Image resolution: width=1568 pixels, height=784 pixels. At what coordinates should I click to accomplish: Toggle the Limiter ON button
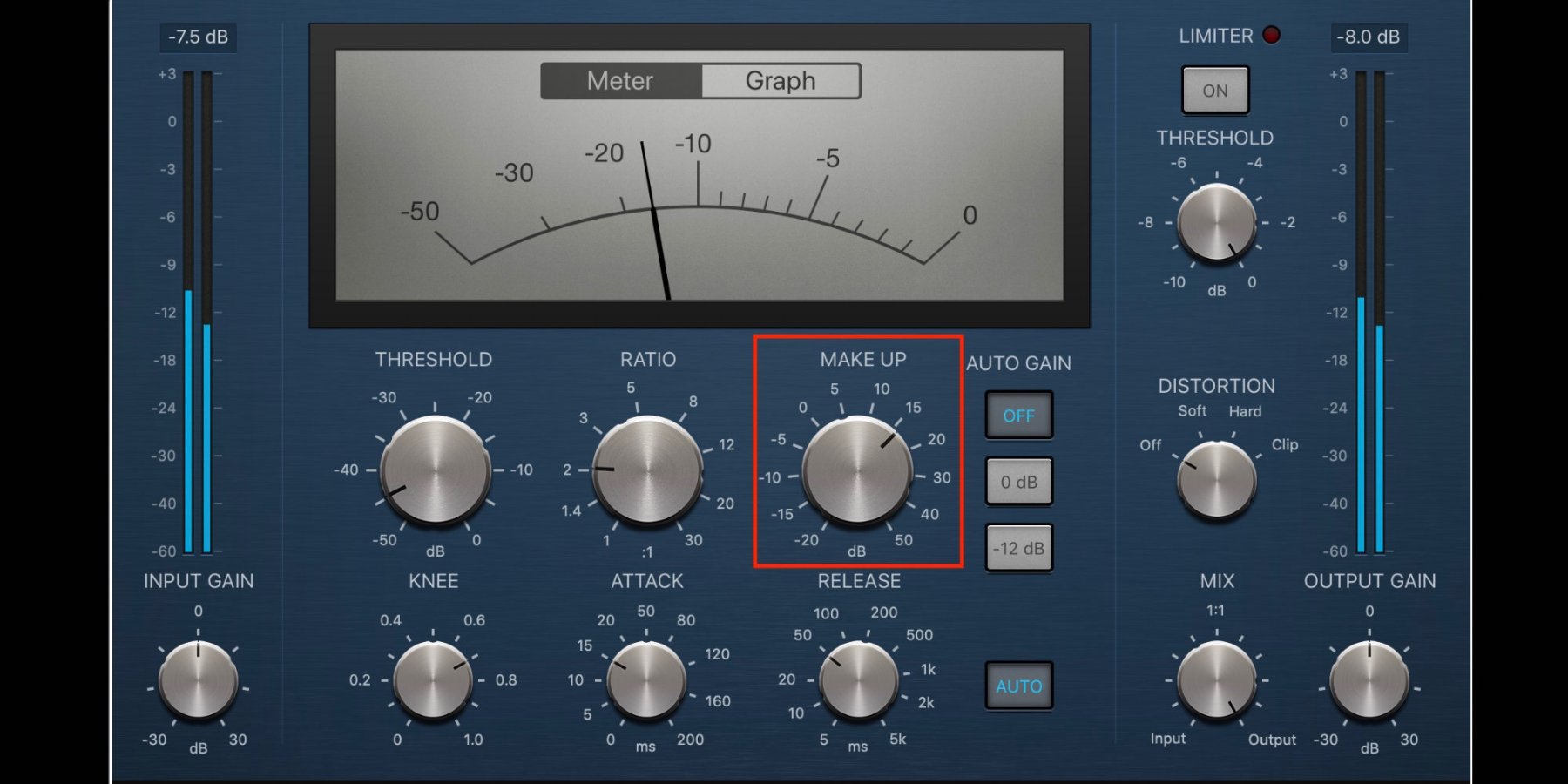1215,91
